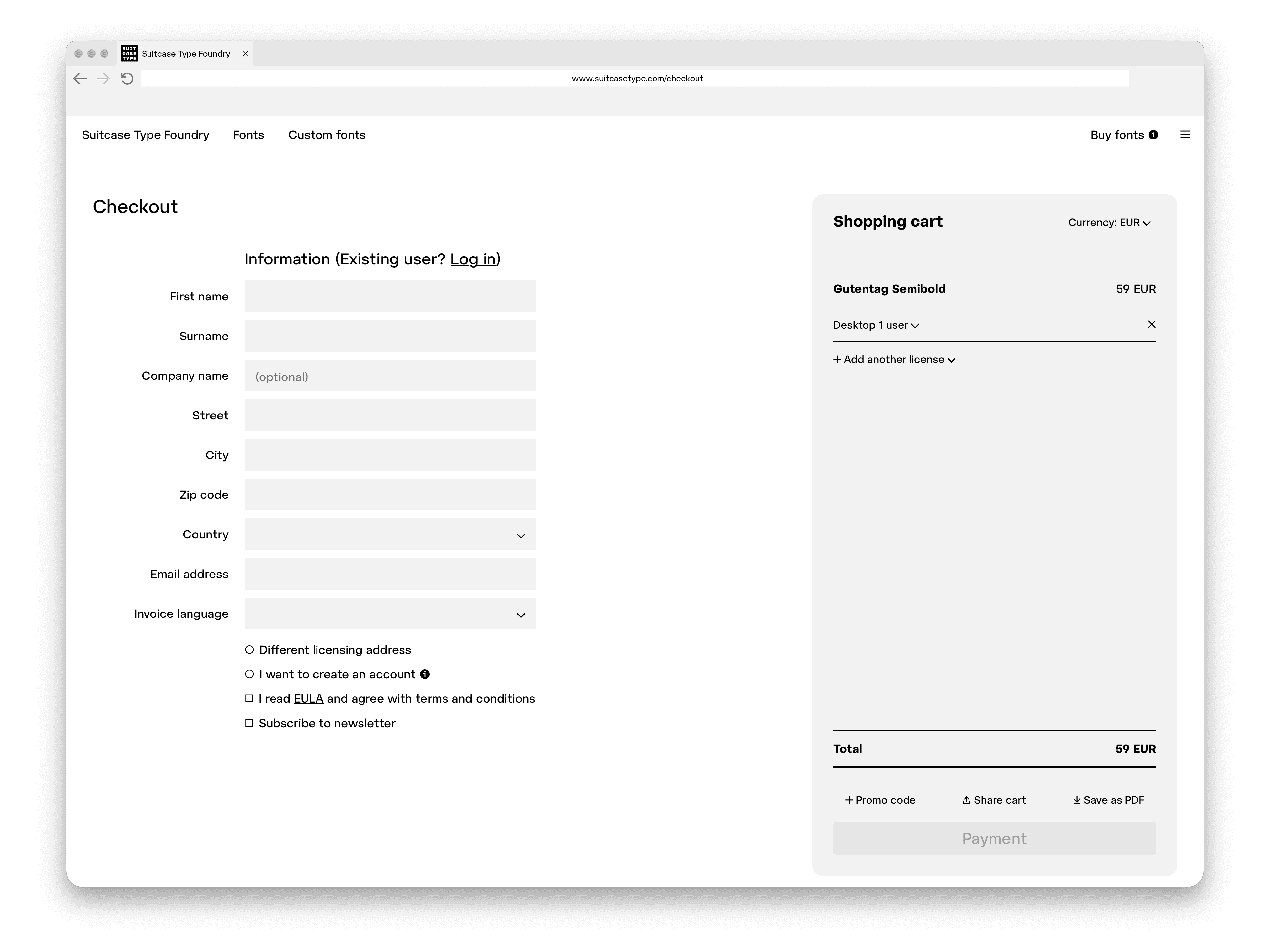Focus the Street field
The width and height of the screenshot is (1270, 952).
[x=390, y=416]
